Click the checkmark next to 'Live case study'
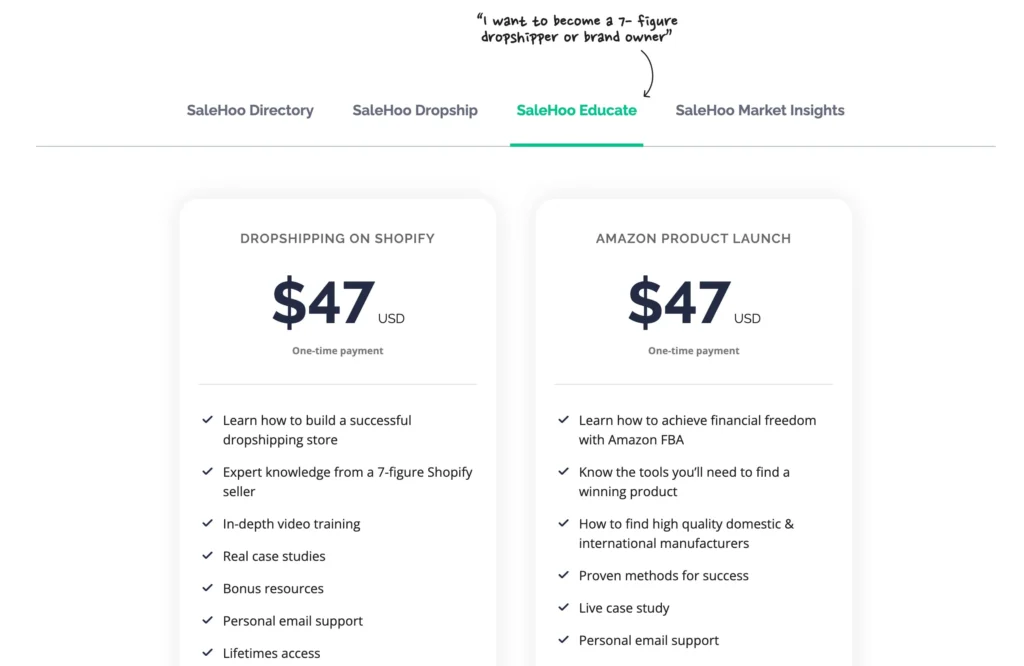 tap(564, 607)
